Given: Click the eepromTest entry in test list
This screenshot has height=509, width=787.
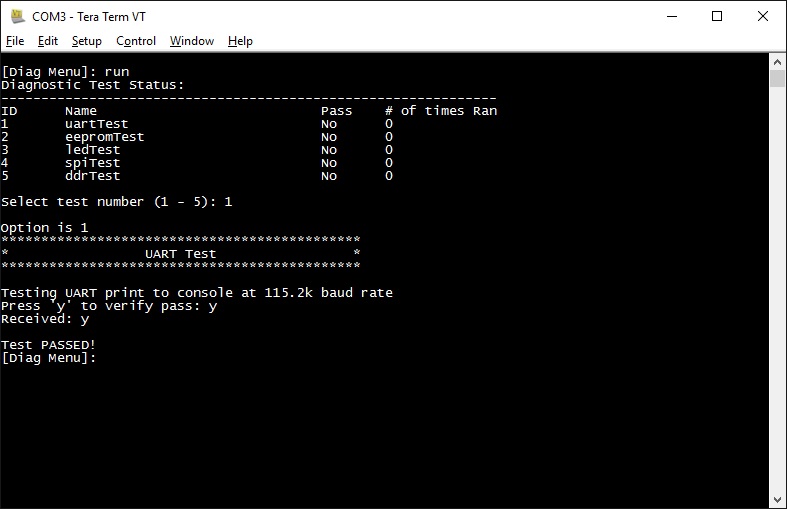Looking at the screenshot, I should 104,137.
